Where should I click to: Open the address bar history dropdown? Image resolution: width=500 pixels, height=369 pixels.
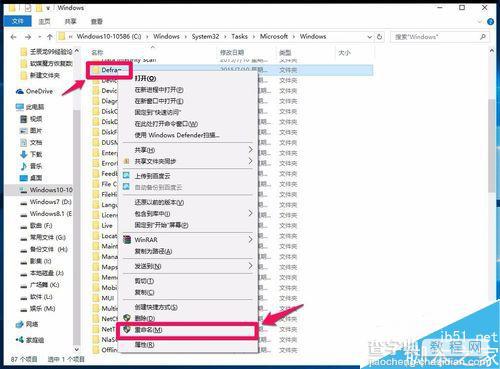[x=369, y=37]
